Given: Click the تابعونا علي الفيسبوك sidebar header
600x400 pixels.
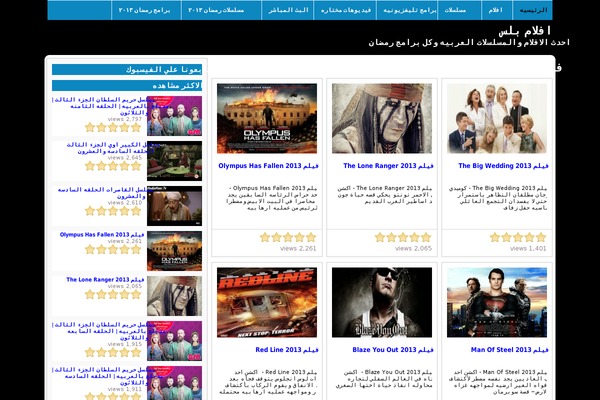Looking at the screenshot, I should (127, 70).
